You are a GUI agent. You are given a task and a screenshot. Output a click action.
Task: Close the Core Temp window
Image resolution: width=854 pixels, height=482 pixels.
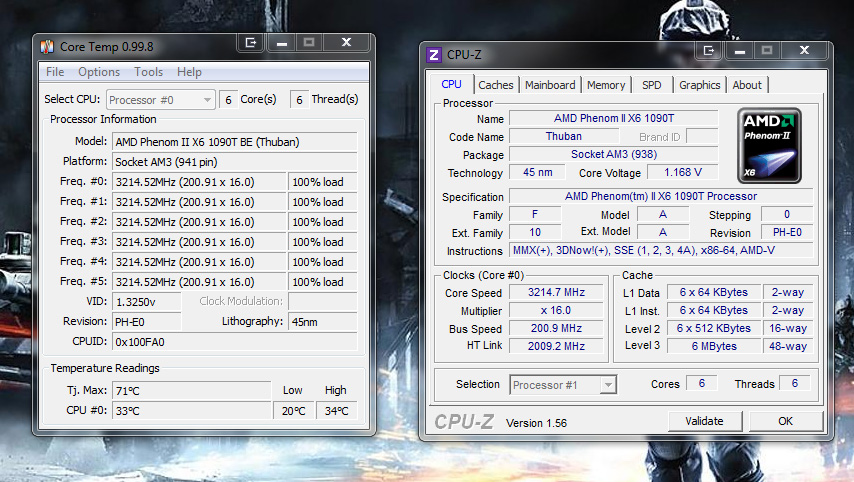[346, 42]
